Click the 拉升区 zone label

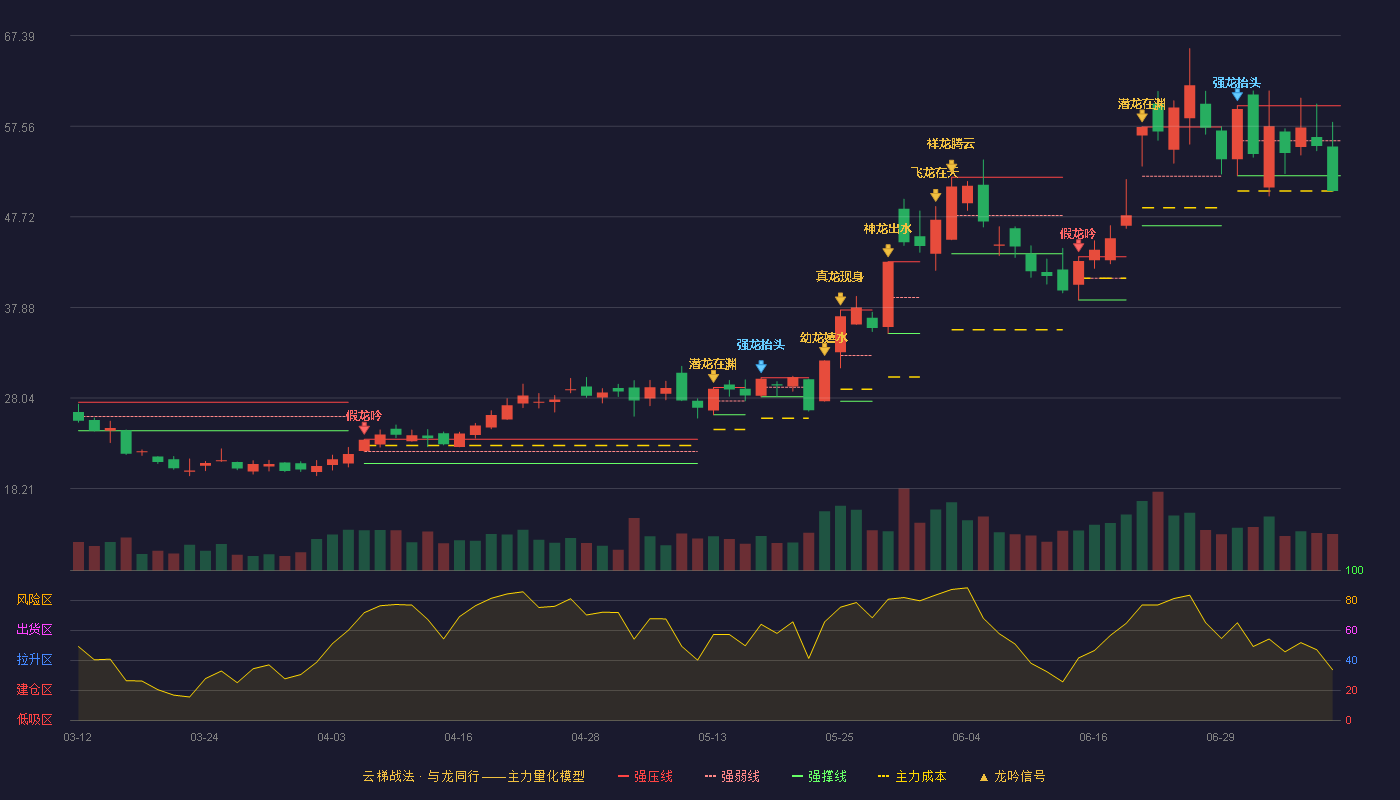(x=34, y=660)
